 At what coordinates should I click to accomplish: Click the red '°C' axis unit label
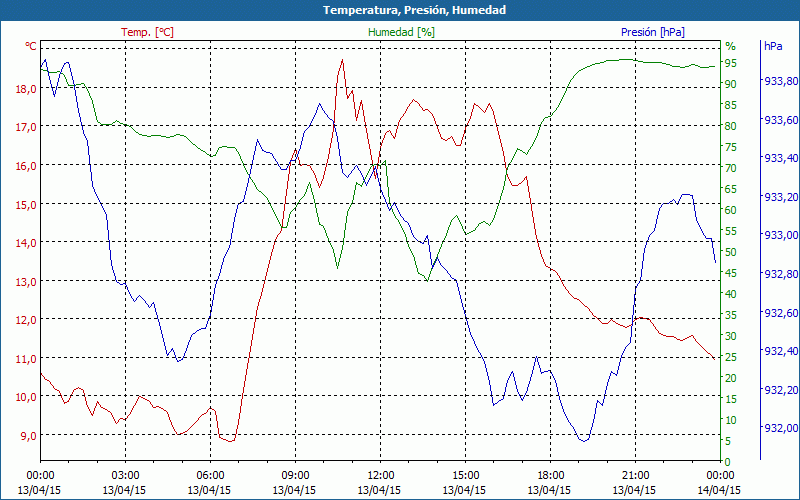pos(31,46)
